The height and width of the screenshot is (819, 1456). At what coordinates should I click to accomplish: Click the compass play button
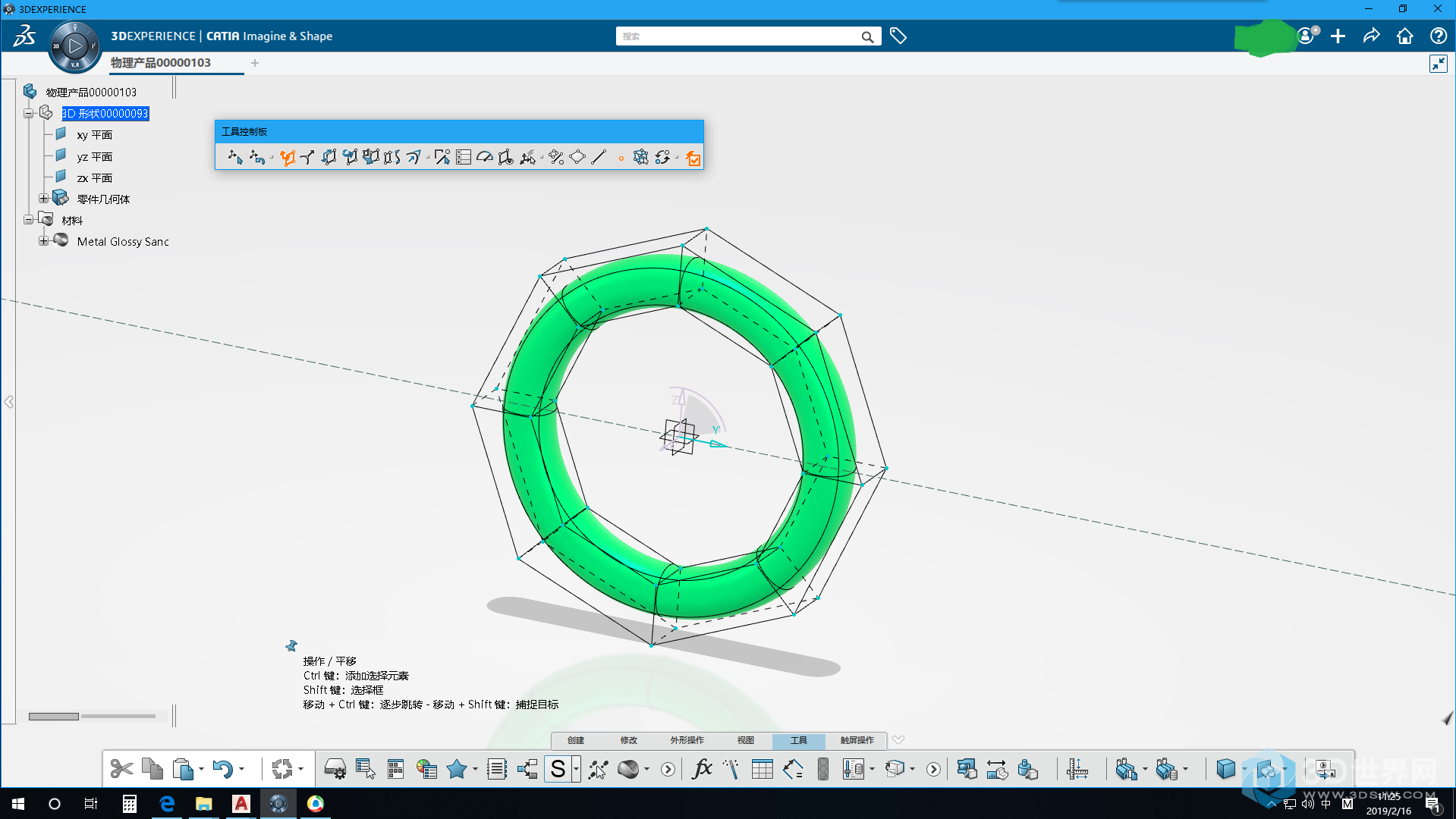74,46
